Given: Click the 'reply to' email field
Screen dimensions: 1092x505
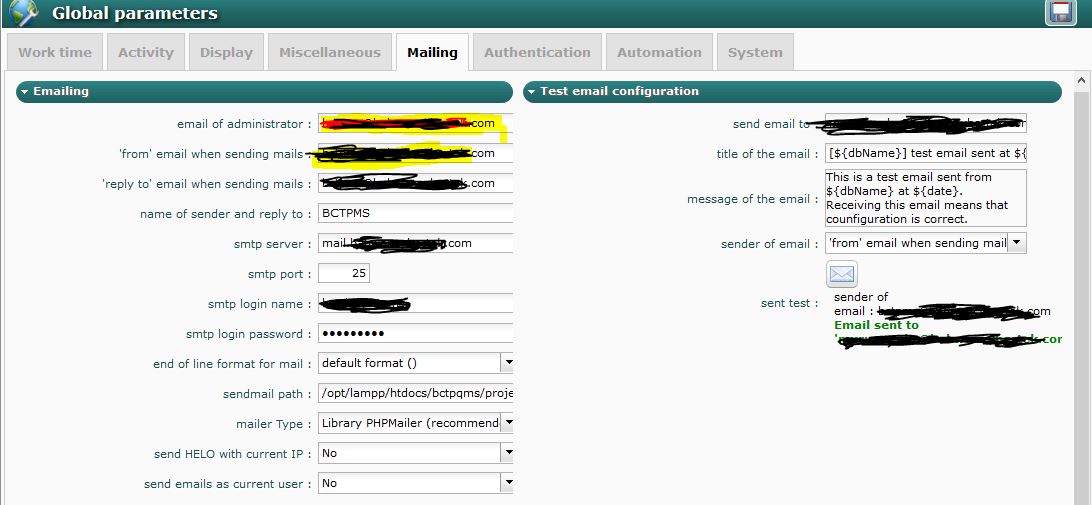Looking at the screenshot, I should (x=416, y=183).
